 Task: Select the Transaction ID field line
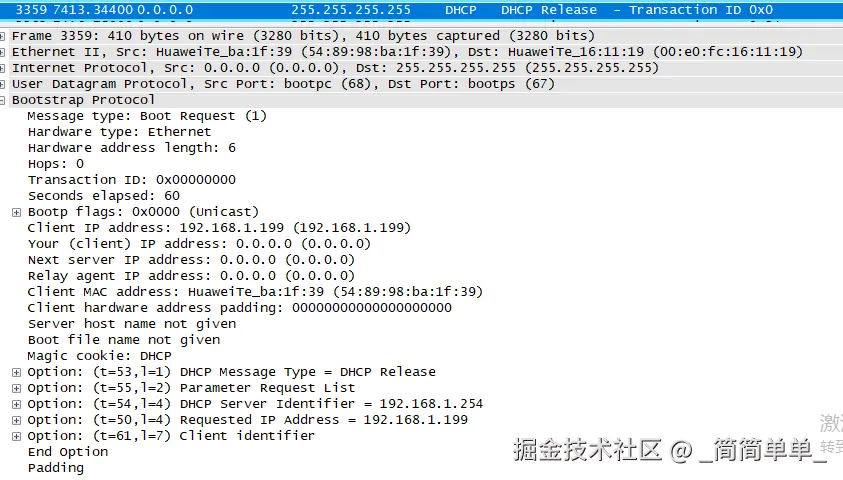coord(132,180)
